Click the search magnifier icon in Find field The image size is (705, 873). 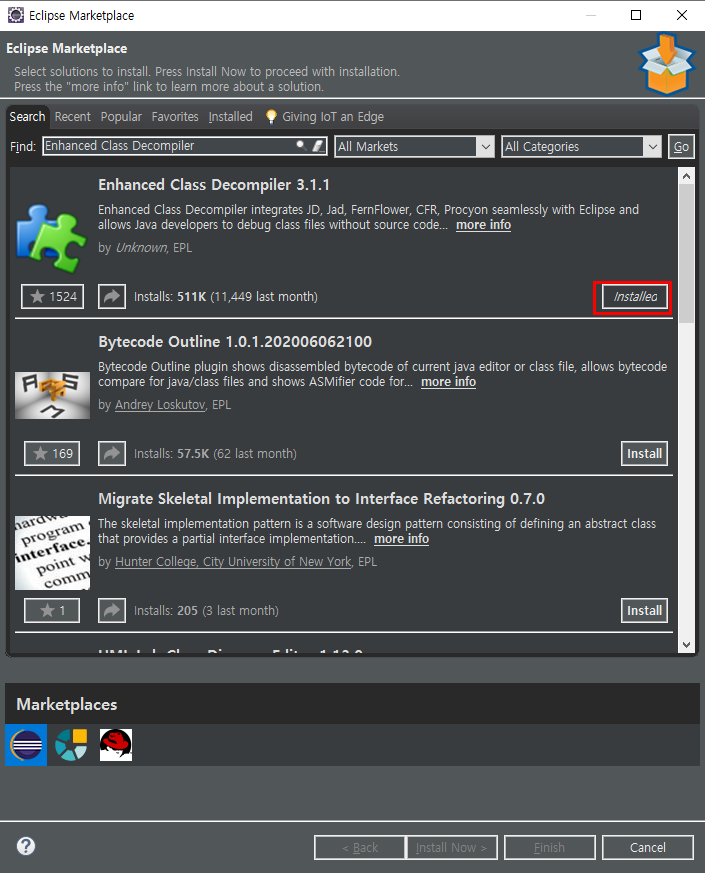pos(301,145)
